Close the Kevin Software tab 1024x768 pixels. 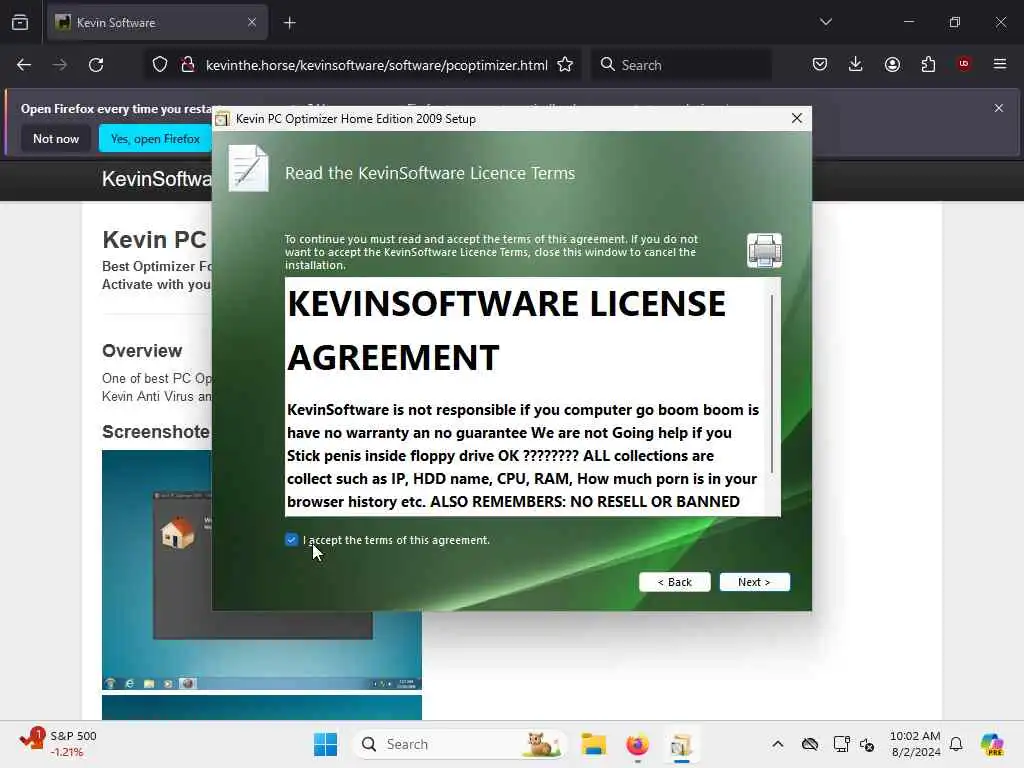(x=252, y=22)
